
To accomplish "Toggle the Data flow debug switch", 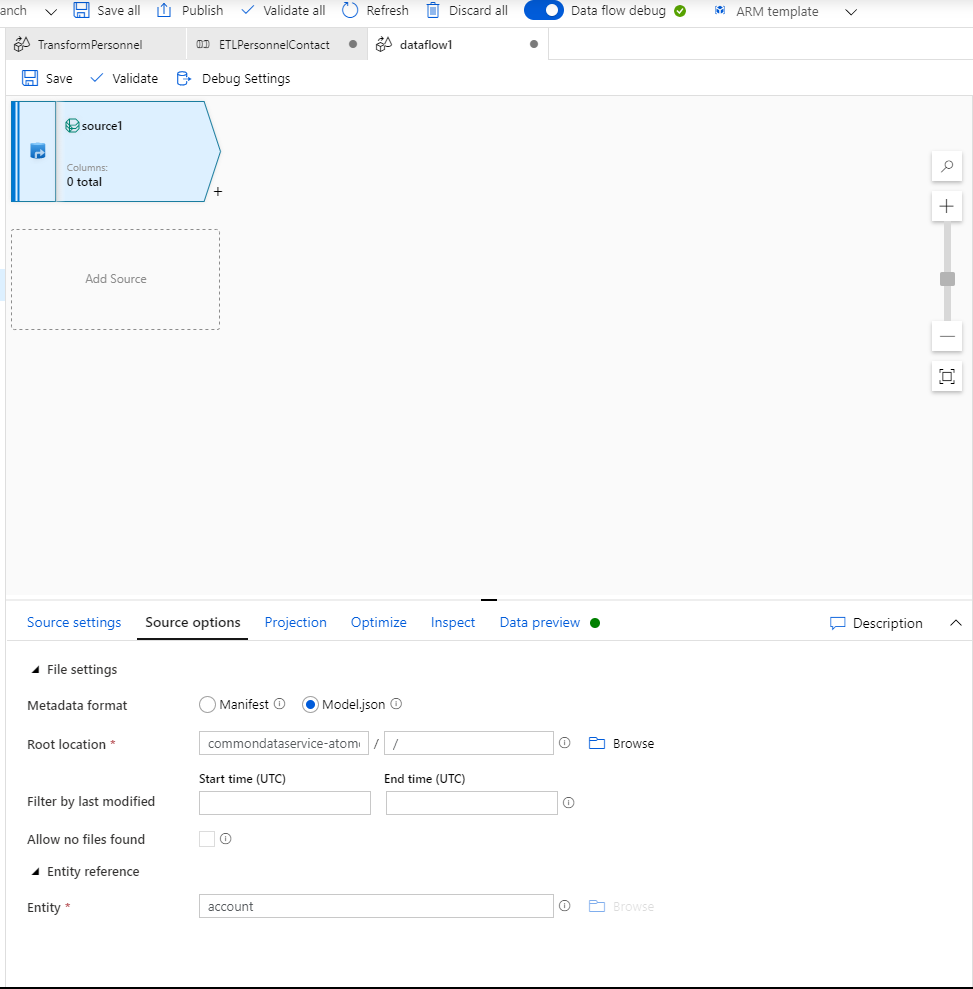I will 544,11.
